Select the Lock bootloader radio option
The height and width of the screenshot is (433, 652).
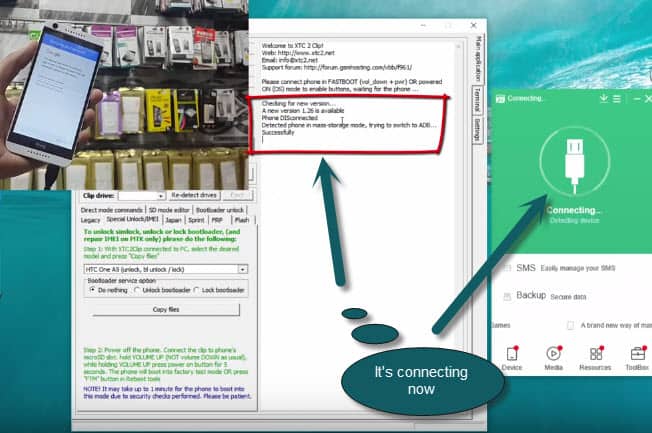click(x=197, y=289)
